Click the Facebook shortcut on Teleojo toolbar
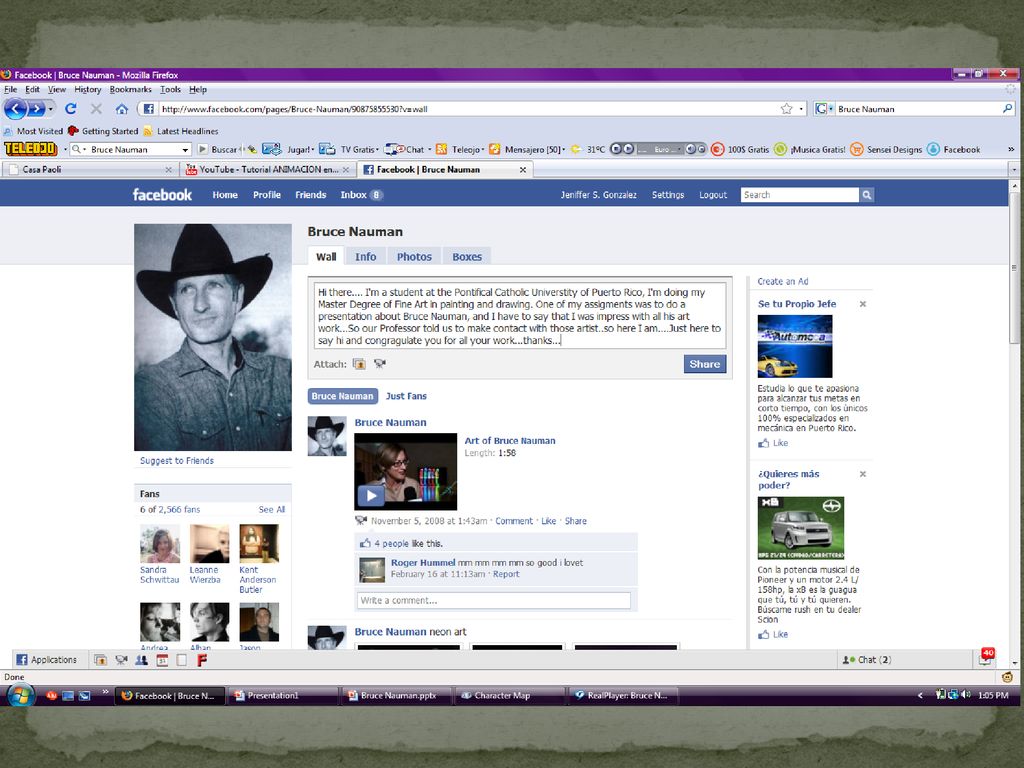The height and width of the screenshot is (768, 1024). [x=953, y=150]
